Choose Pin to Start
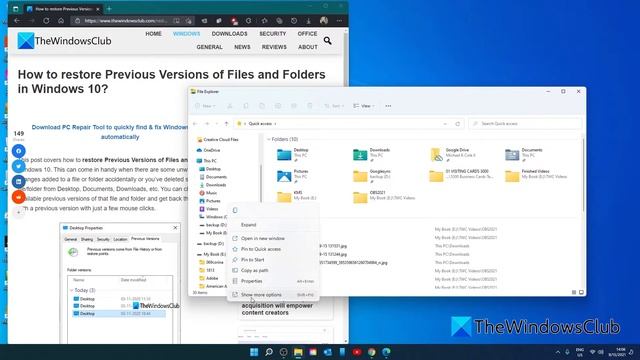The width and height of the screenshot is (640, 360). [x=273, y=260]
